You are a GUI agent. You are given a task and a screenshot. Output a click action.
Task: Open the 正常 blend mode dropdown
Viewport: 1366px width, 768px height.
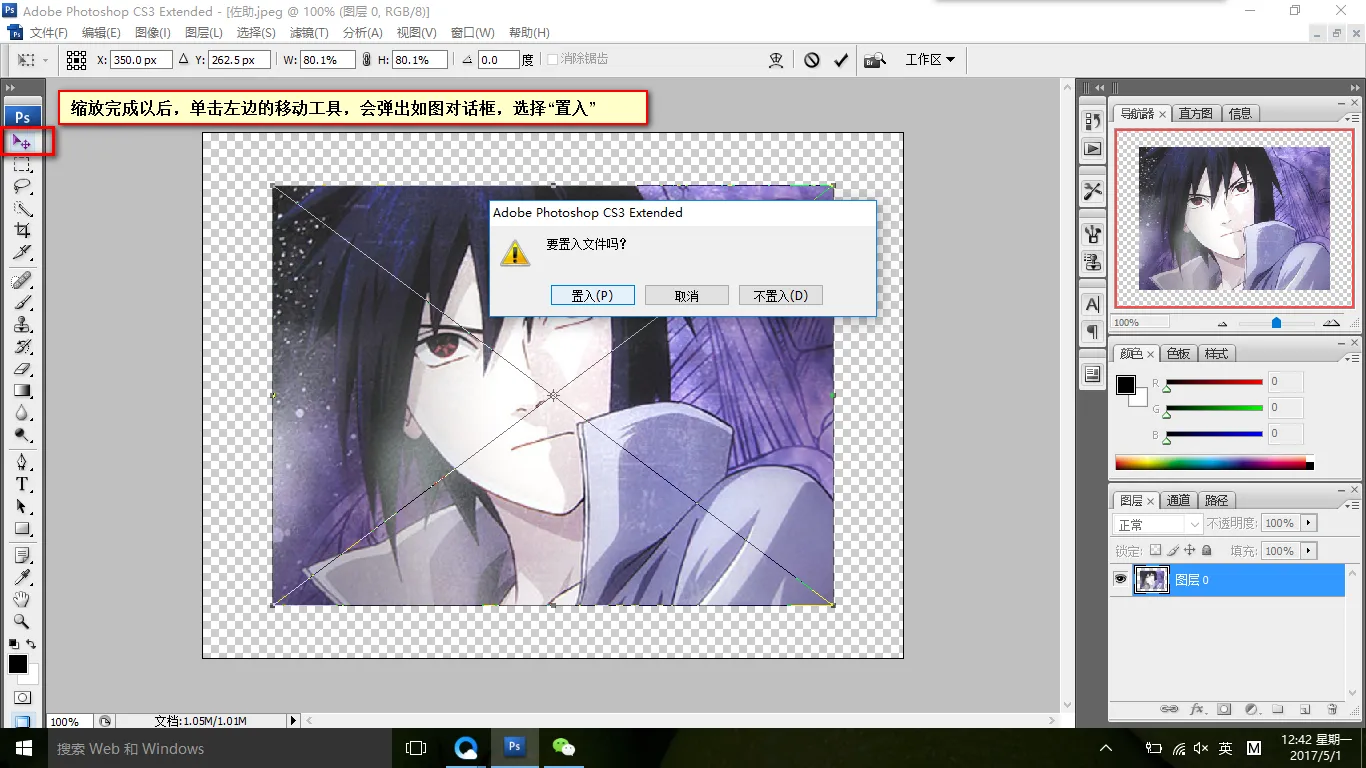(x=1158, y=524)
